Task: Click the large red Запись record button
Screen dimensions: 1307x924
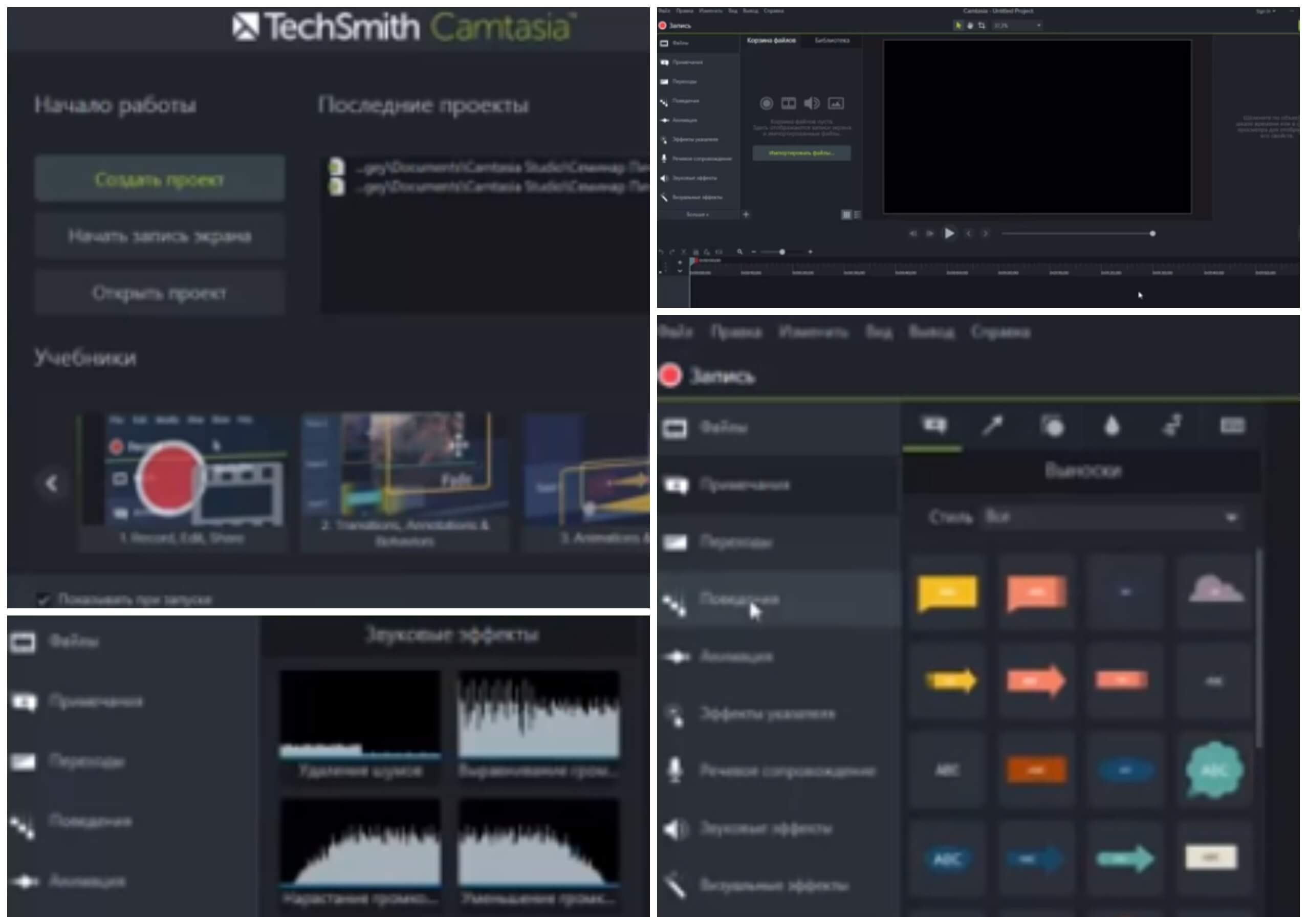Action: point(670,376)
